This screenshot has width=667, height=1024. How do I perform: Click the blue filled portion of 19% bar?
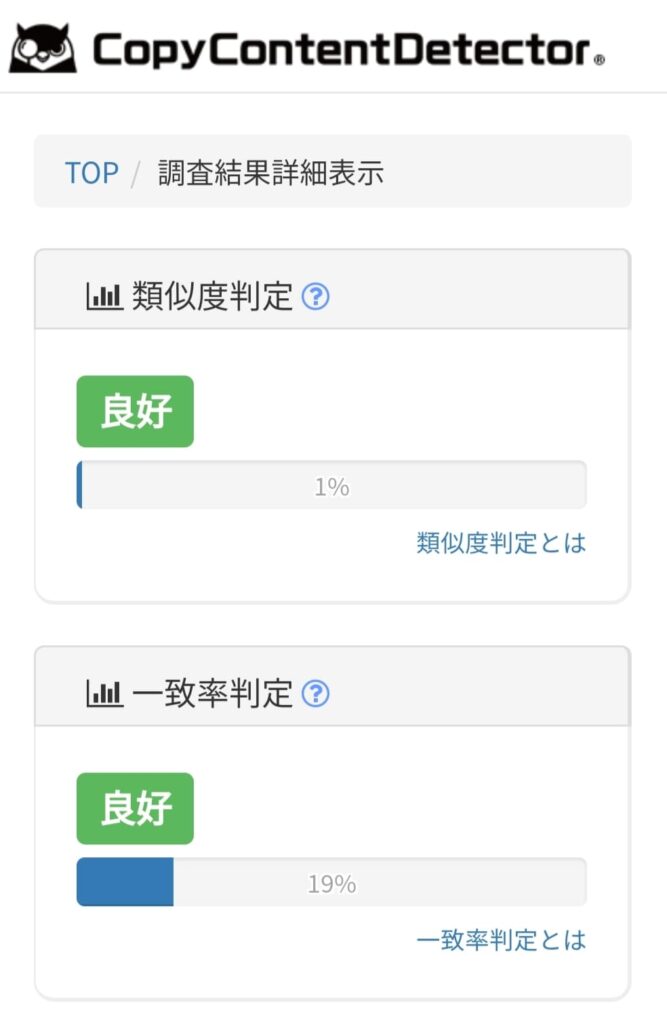point(125,882)
